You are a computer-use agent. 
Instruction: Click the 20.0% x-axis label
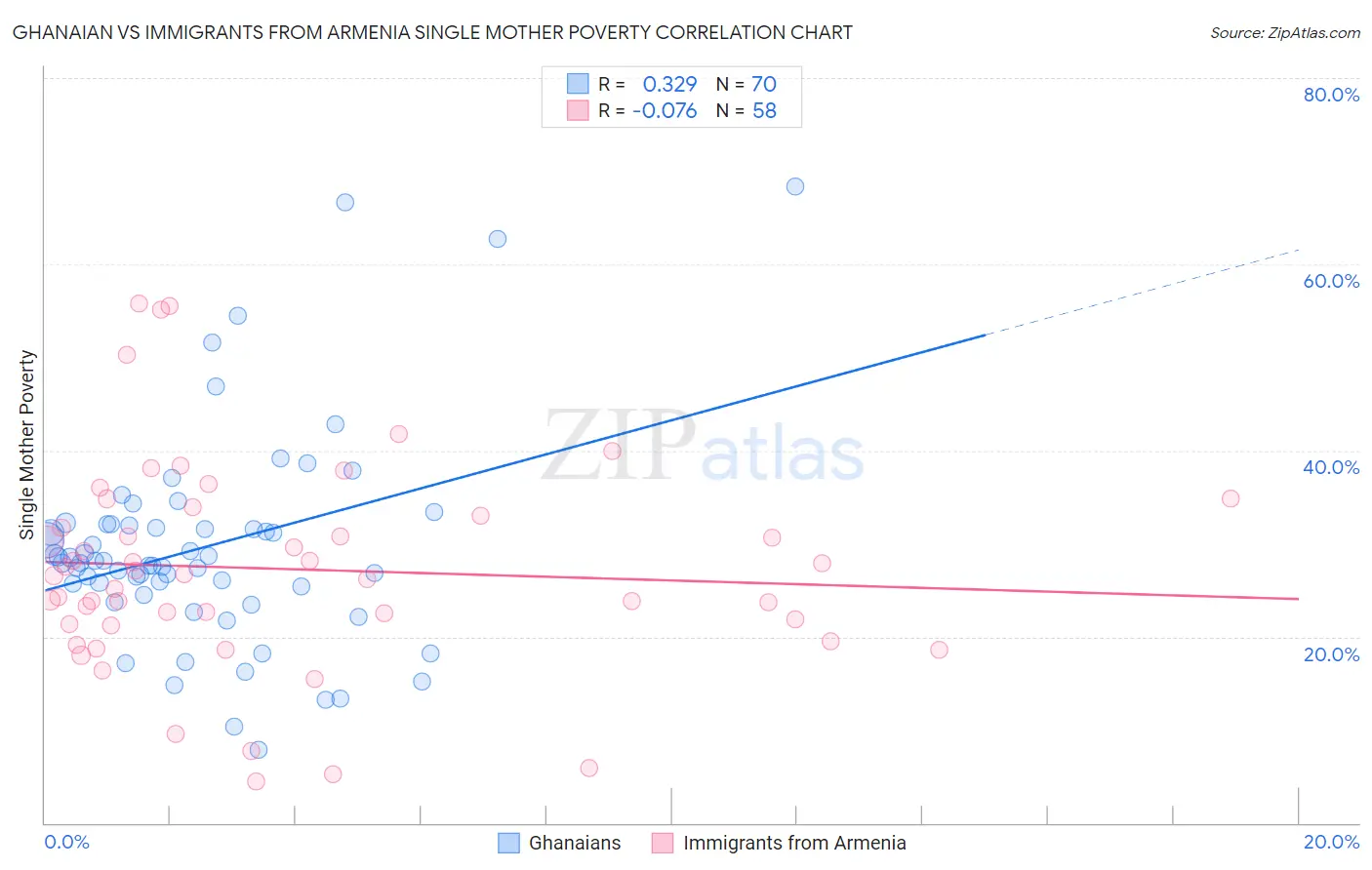[x=1331, y=842]
